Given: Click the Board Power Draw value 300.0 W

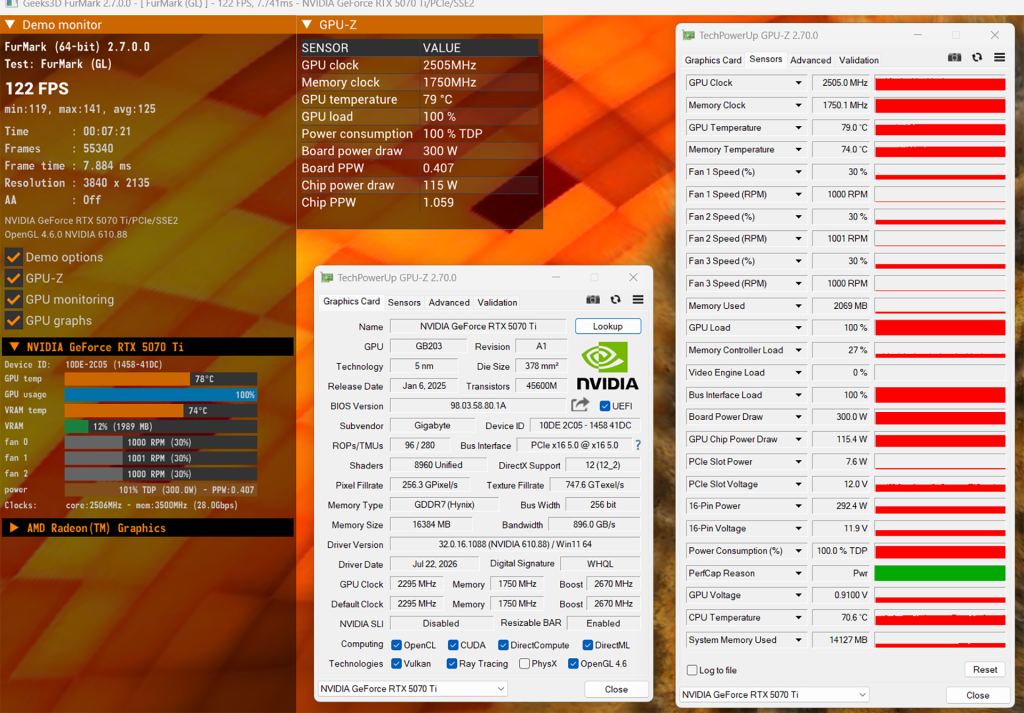Looking at the screenshot, I should coord(841,417).
